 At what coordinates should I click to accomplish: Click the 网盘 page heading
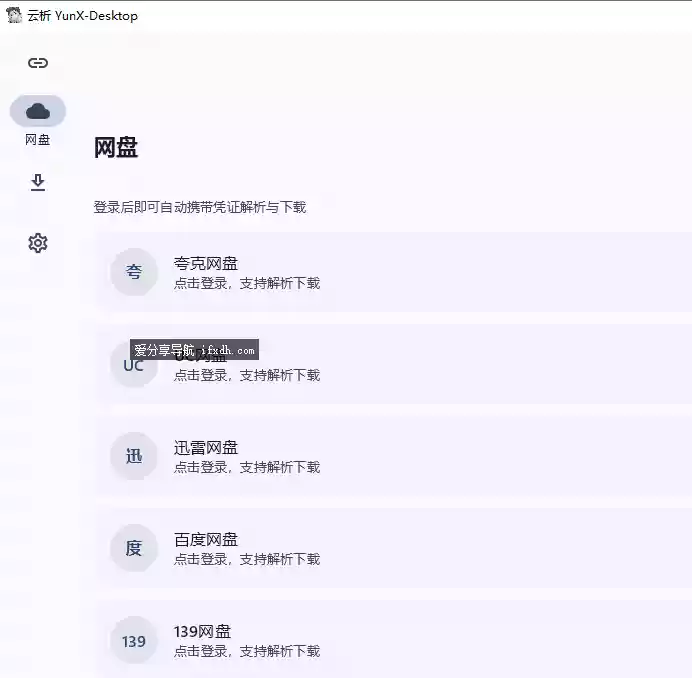tap(116, 147)
